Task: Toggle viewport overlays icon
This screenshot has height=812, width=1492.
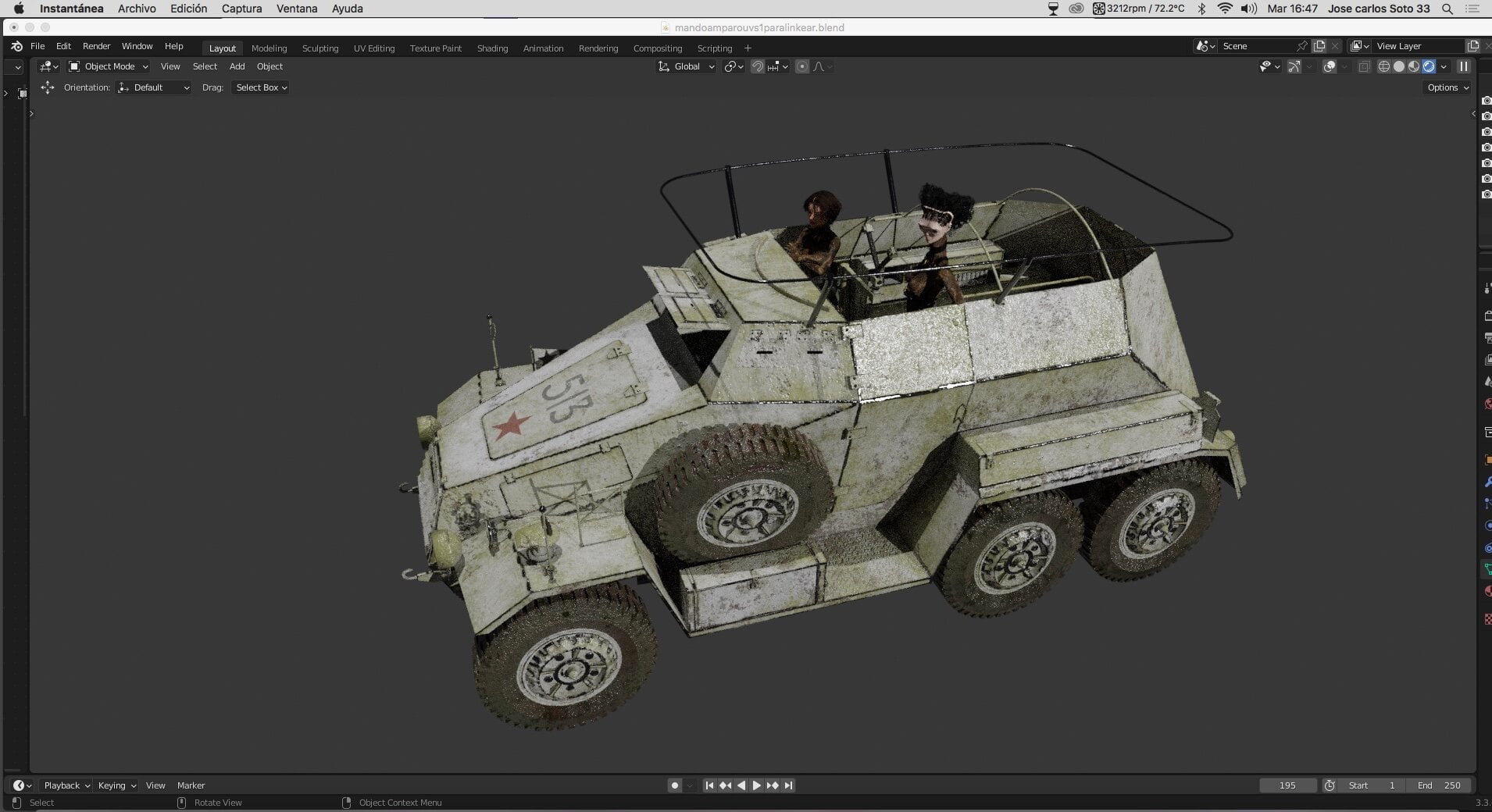Action: (1330, 66)
